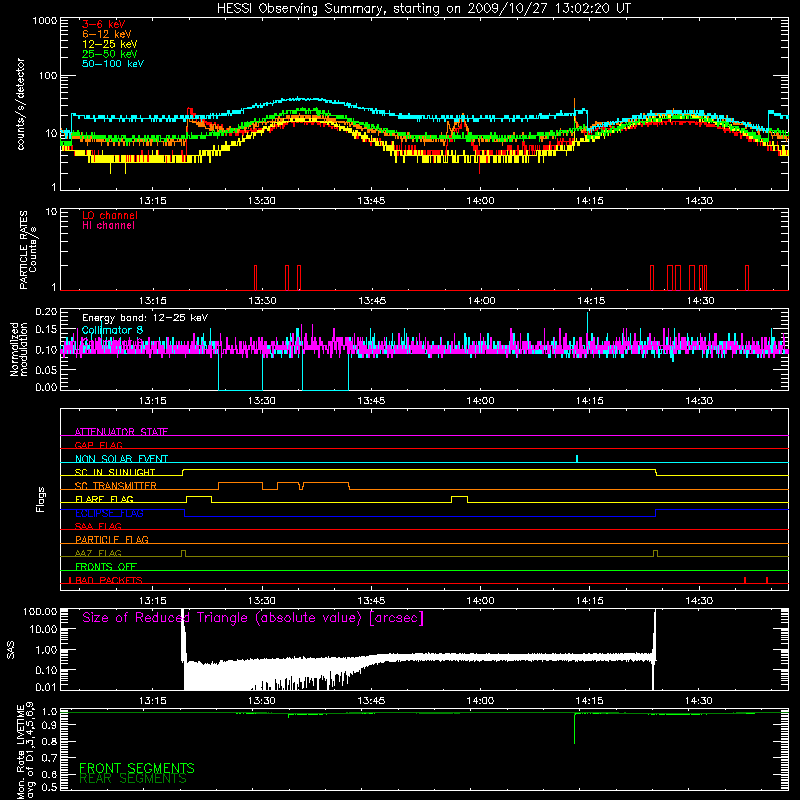Select the red 3-6 keV legend entry

coord(103,24)
